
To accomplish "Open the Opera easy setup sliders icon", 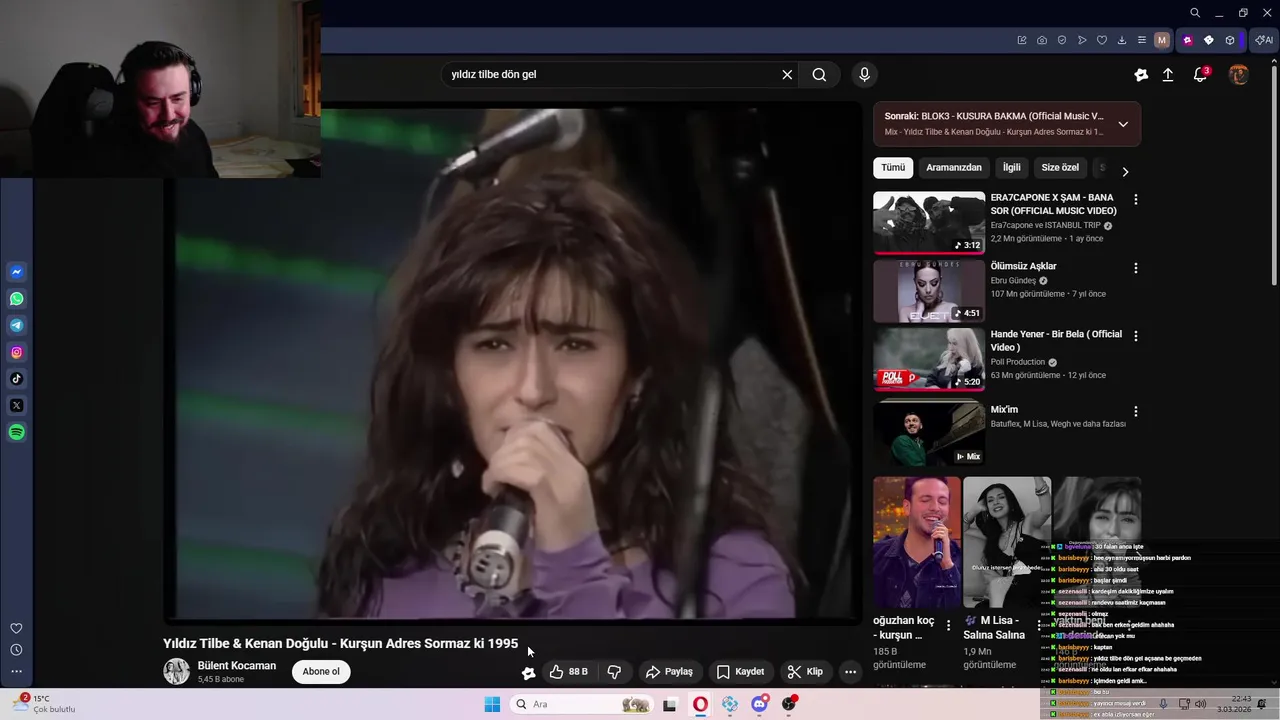I will (x=1142, y=40).
